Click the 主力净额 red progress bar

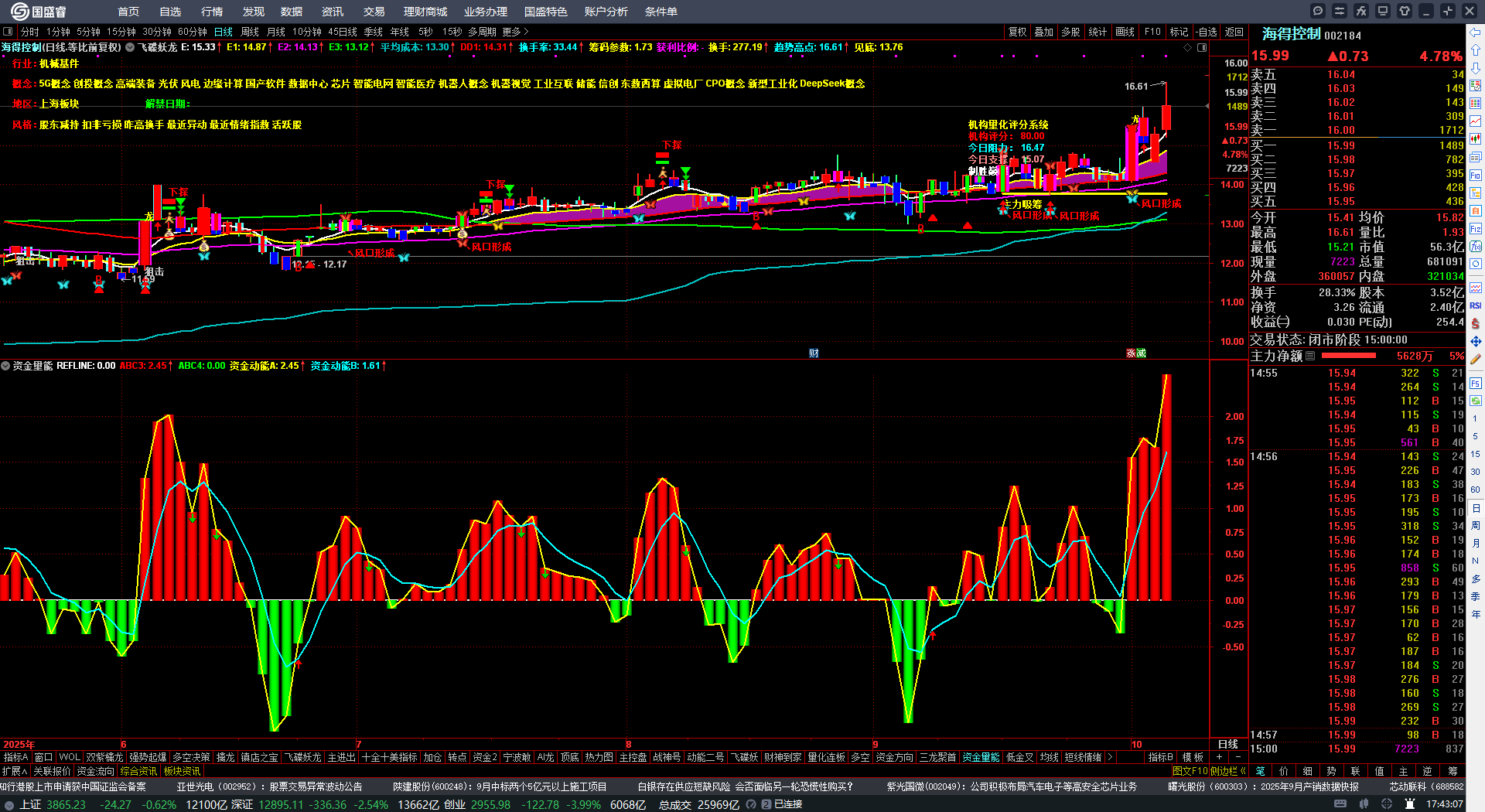pyautogui.click(x=1349, y=356)
